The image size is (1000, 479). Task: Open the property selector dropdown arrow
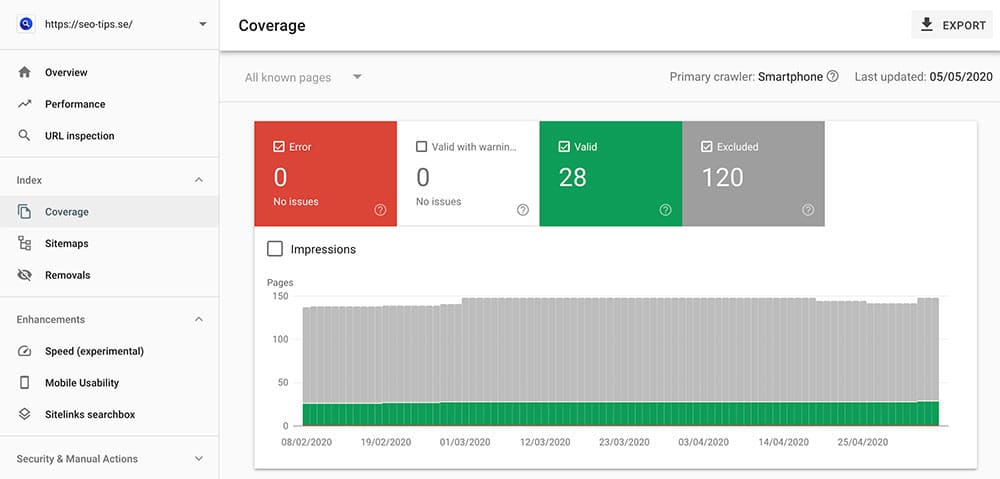202,24
